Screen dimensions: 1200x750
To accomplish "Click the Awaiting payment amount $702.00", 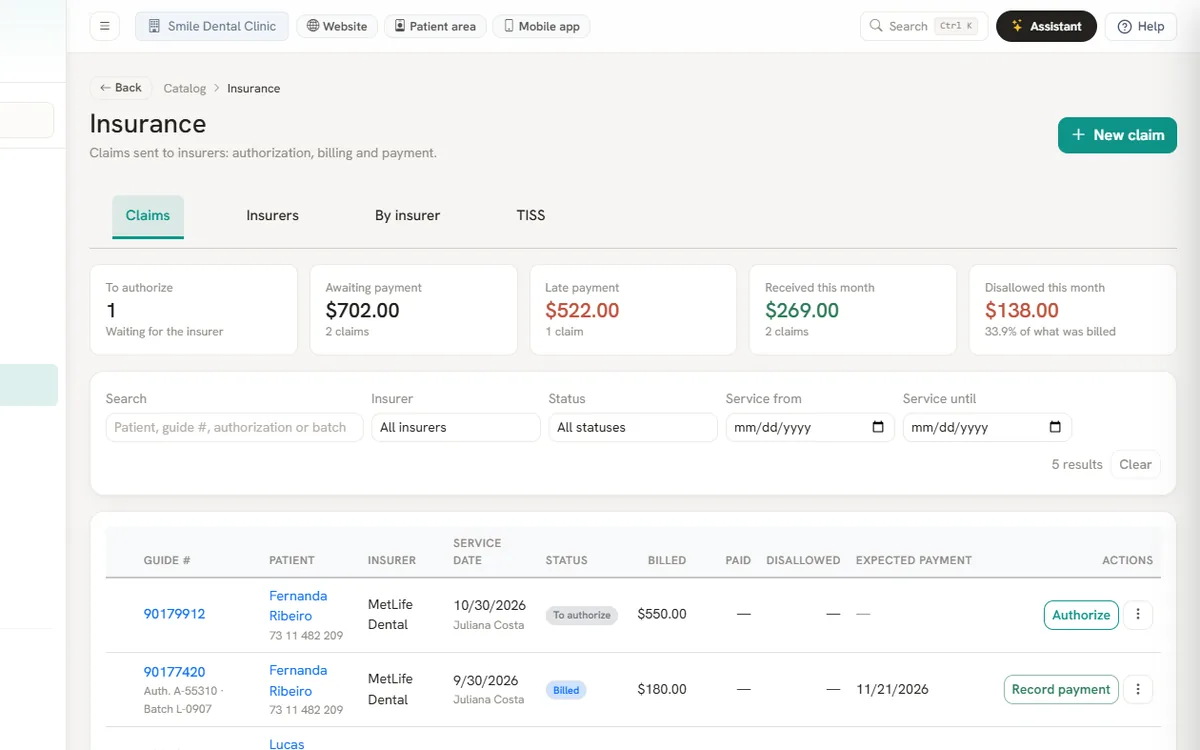I will point(362,310).
